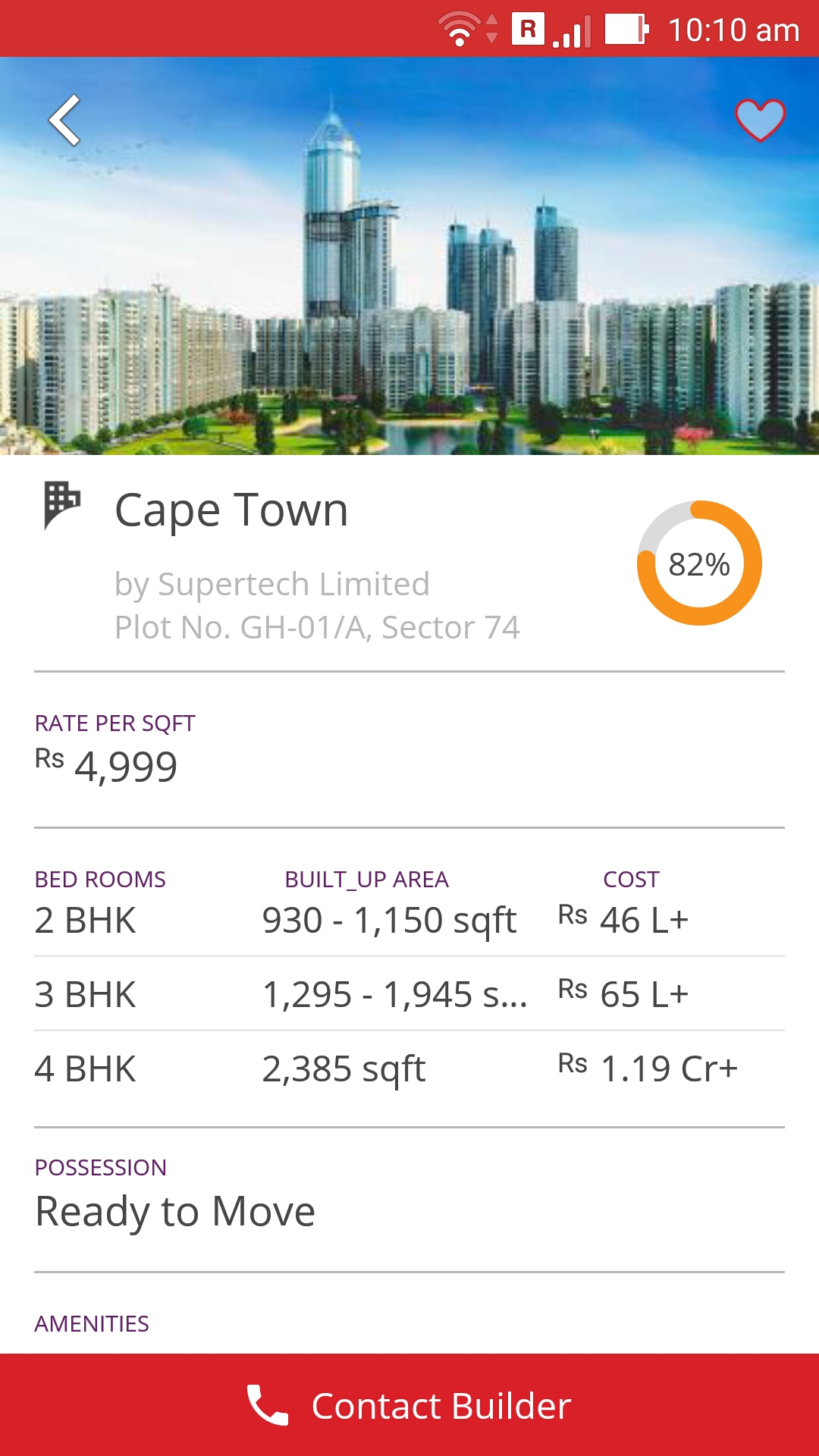Viewport: 819px width, 1456px height.
Task: Tap the Plot No. GH-01/A address
Action: point(317,627)
